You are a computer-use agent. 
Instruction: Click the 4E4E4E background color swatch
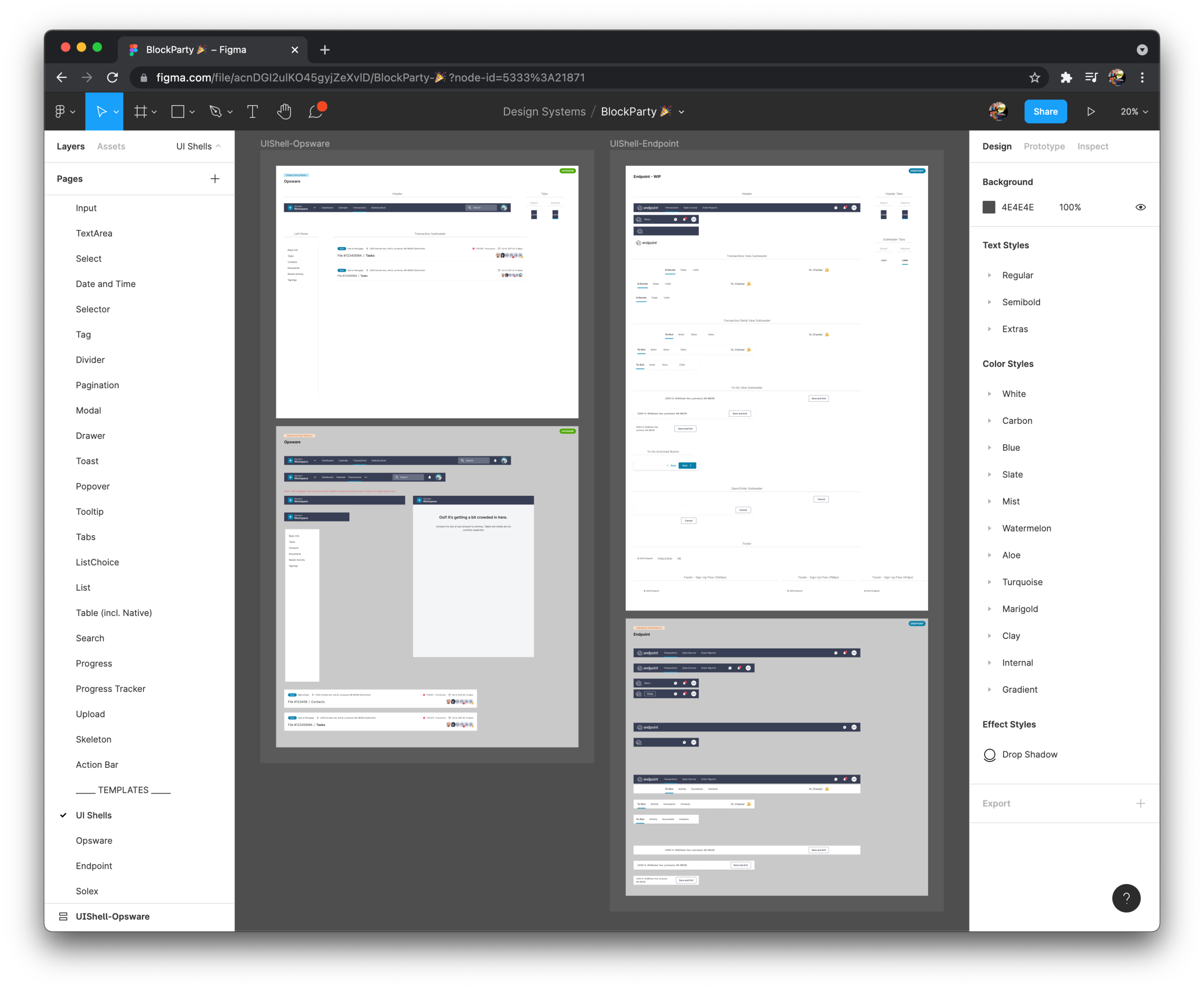click(989, 208)
